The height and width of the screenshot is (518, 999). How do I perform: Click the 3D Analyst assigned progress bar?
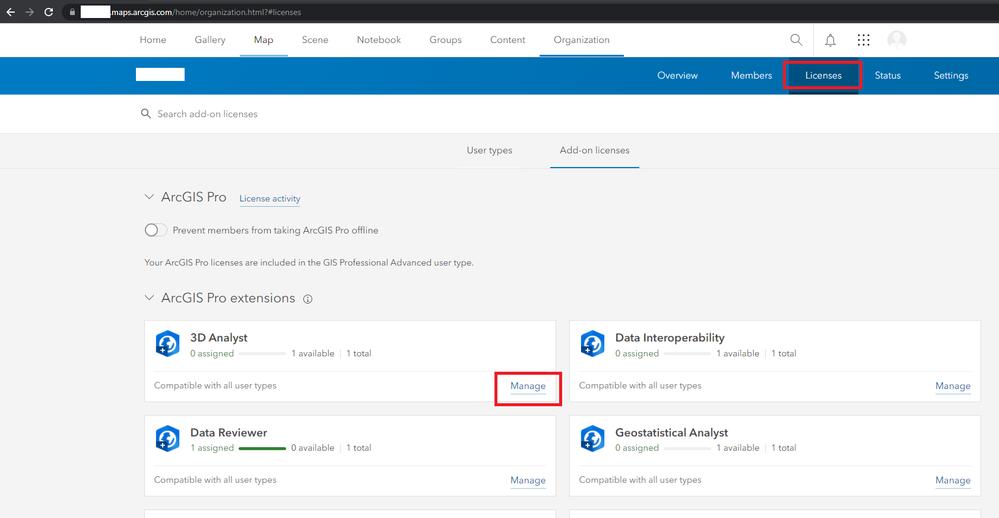point(262,354)
